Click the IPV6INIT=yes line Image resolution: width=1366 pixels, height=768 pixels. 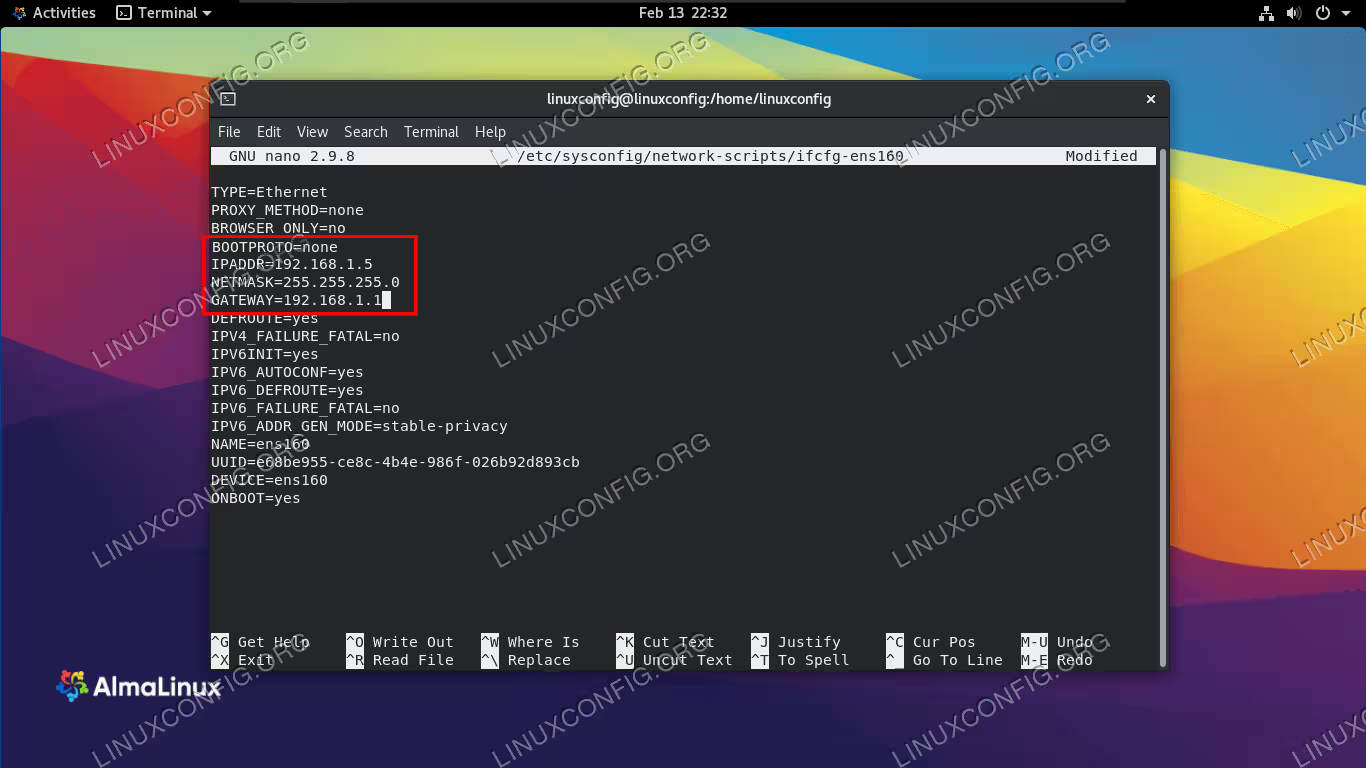point(265,354)
